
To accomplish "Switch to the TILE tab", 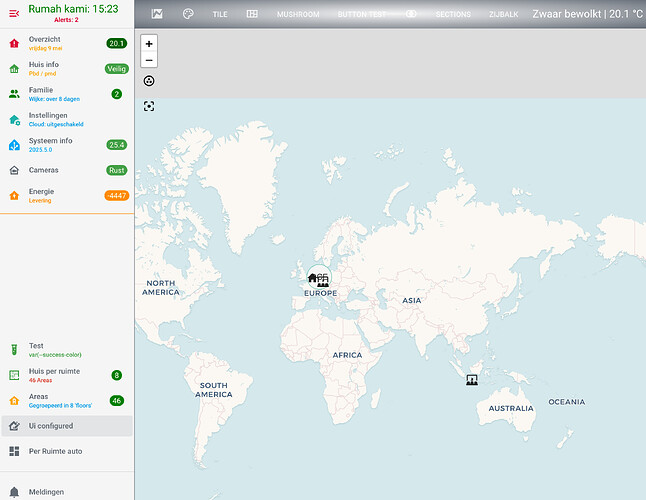I will pyautogui.click(x=220, y=15).
